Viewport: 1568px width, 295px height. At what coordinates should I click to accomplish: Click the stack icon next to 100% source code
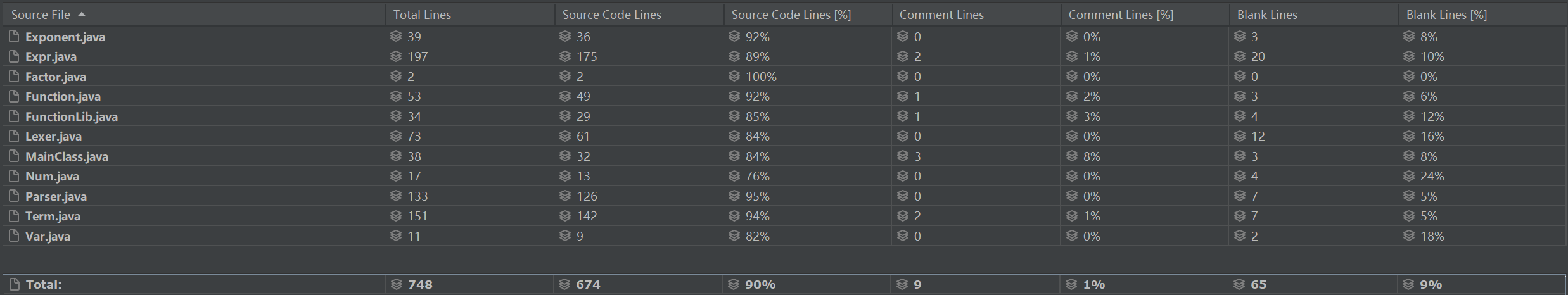735,77
